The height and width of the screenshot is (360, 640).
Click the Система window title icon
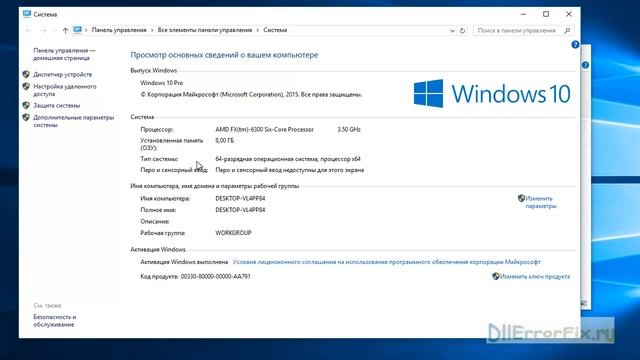[27, 14]
